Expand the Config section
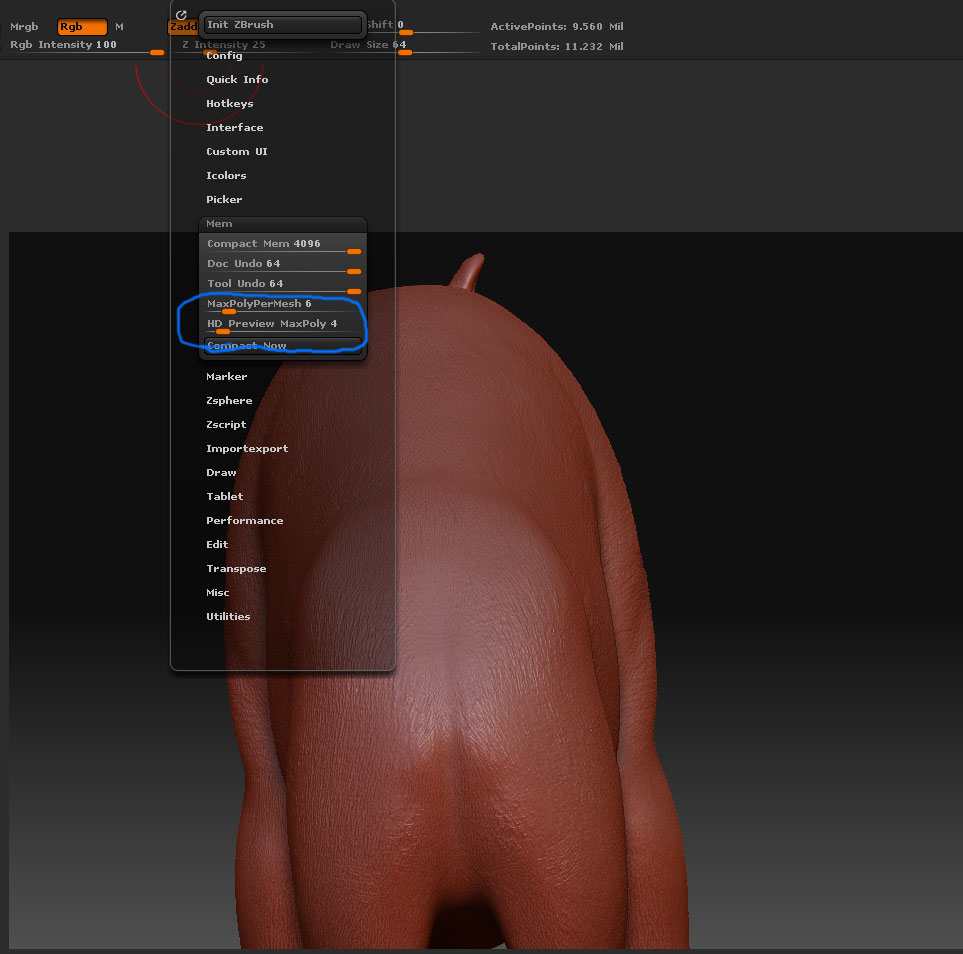Viewport: 963px width, 954px height. pyautogui.click(x=224, y=55)
